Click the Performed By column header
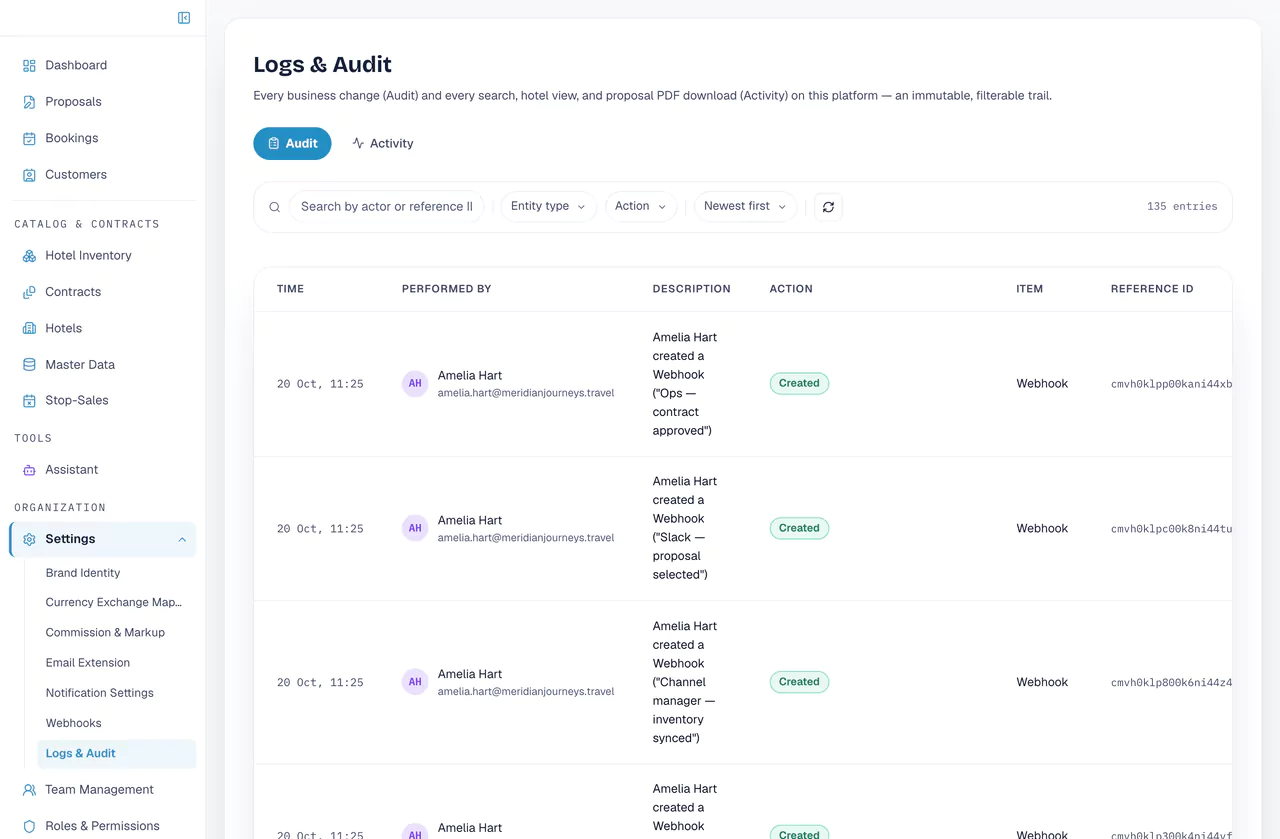 pos(446,289)
